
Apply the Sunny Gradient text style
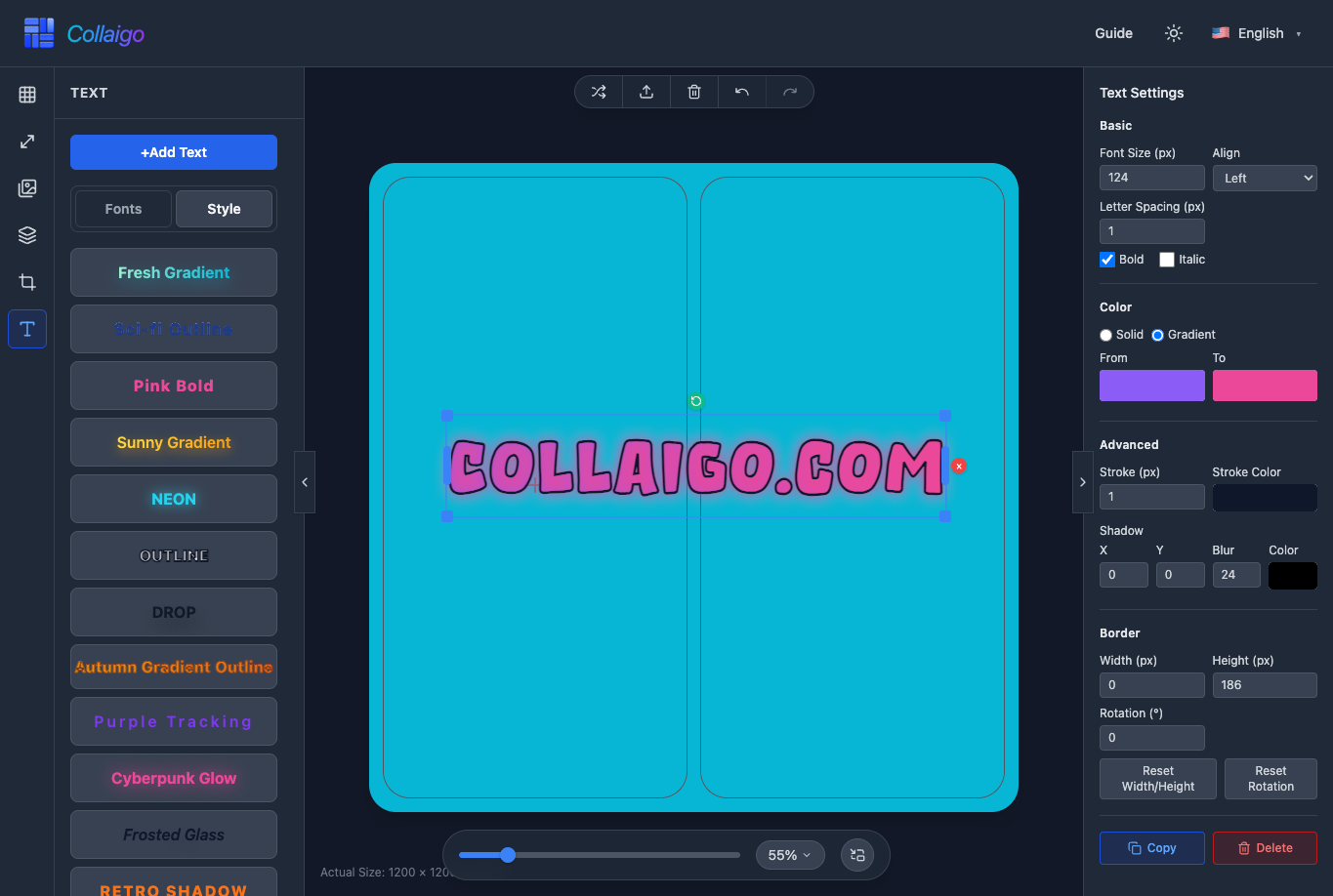click(174, 442)
